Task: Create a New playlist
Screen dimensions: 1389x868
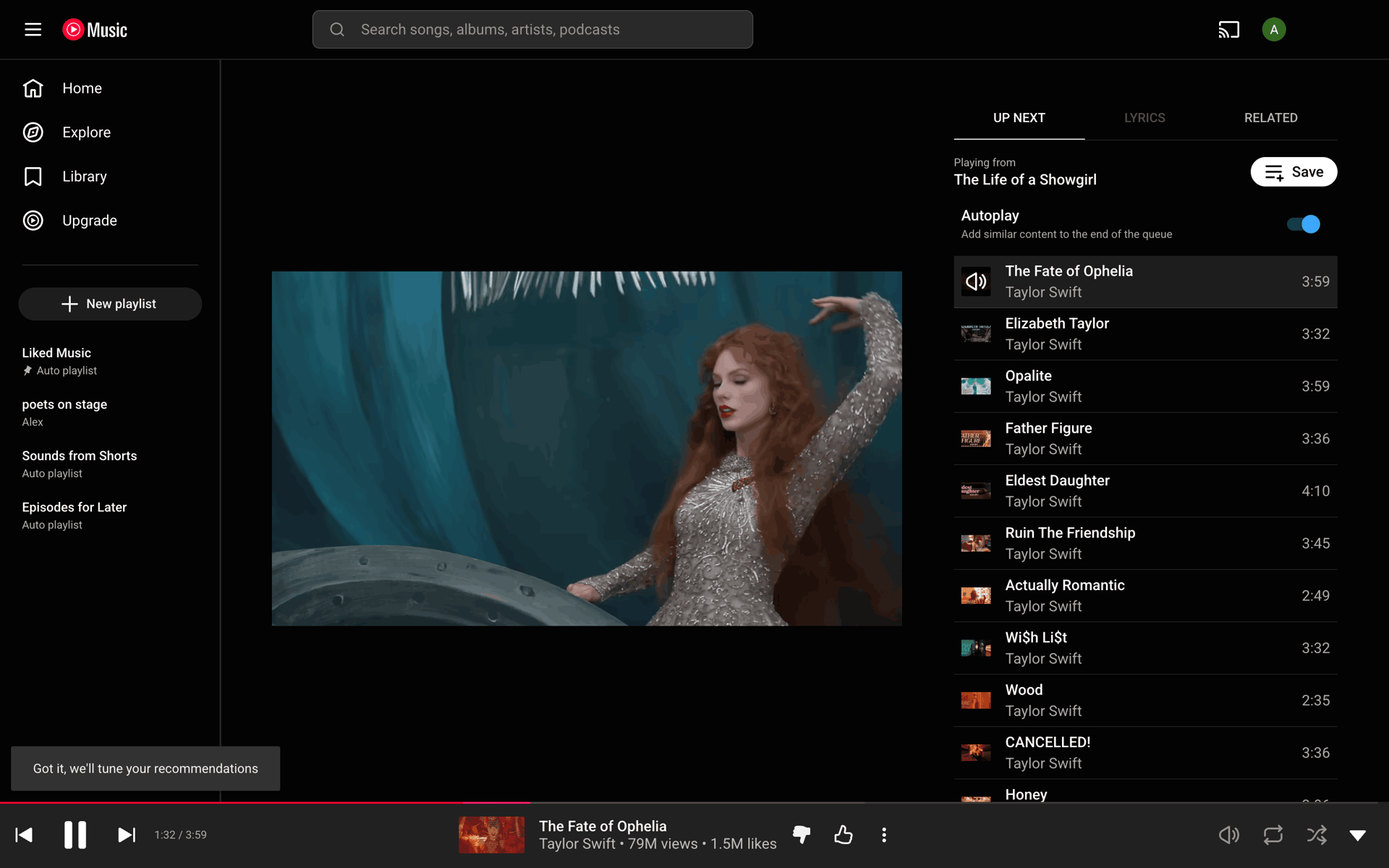Action: pyautogui.click(x=110, y=304)
